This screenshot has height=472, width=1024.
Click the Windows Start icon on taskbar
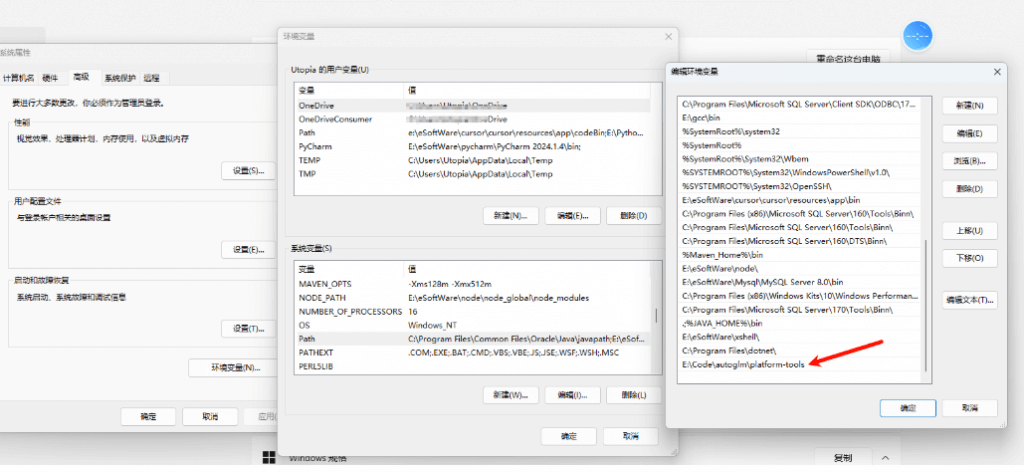point(270,458)
